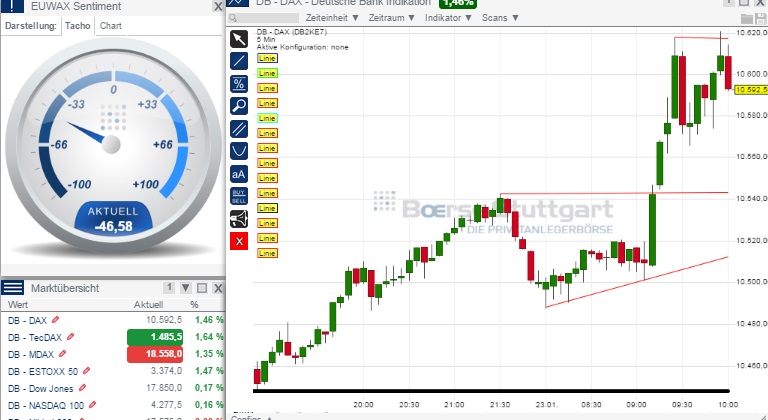Click the 17.850,0 Dow Jones price cell
This screenshot has height=420, width=768.
point(164,388)
